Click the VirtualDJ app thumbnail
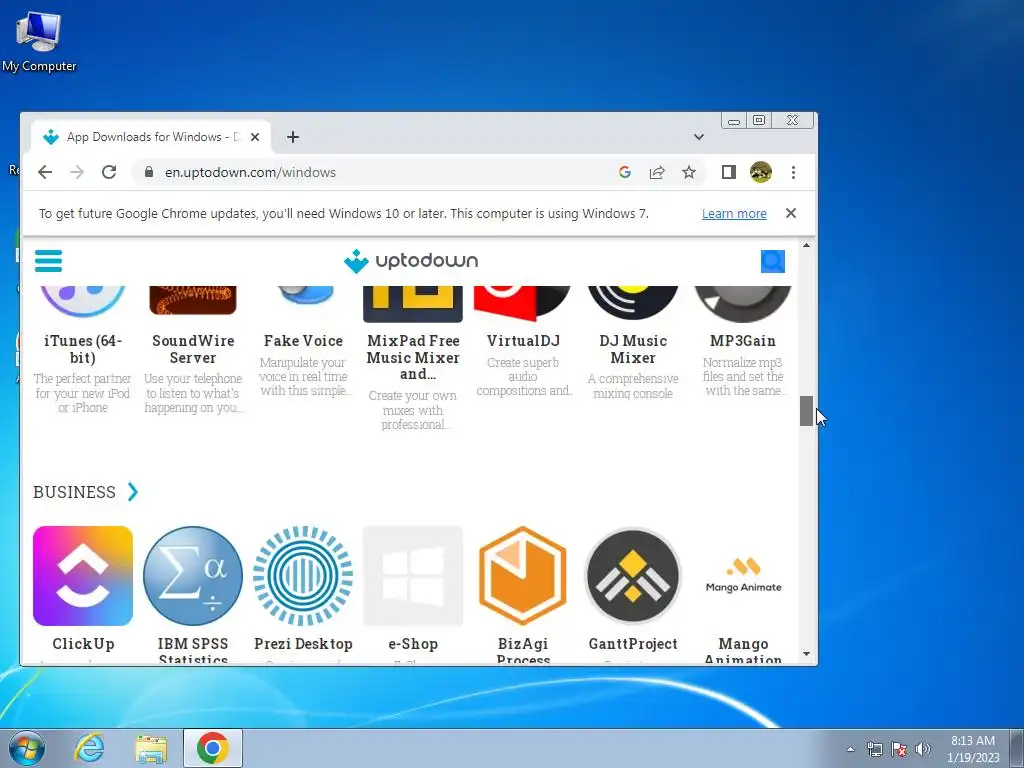 [522, 304]
